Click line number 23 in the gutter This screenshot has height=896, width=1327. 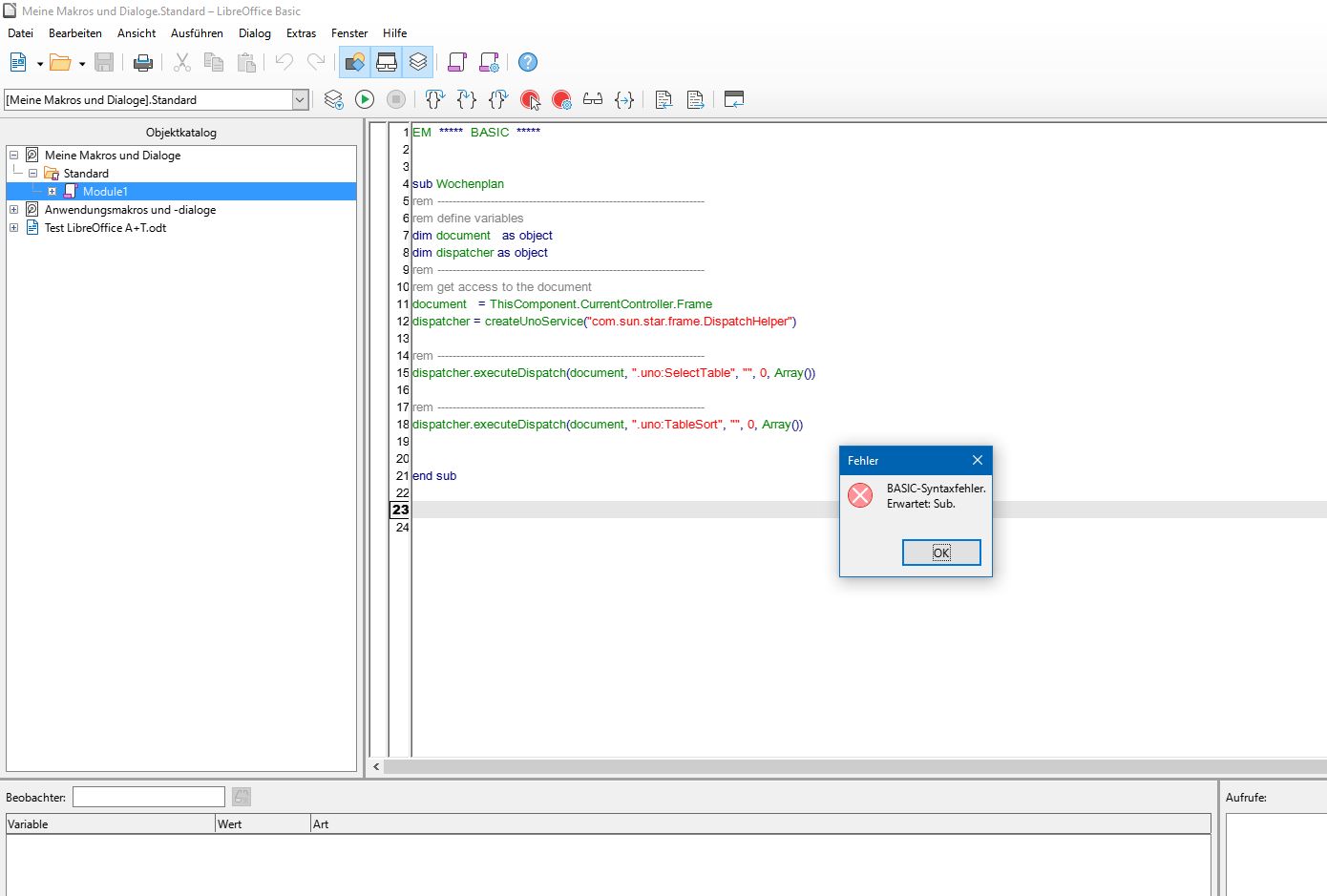click(x=401, y=510)
